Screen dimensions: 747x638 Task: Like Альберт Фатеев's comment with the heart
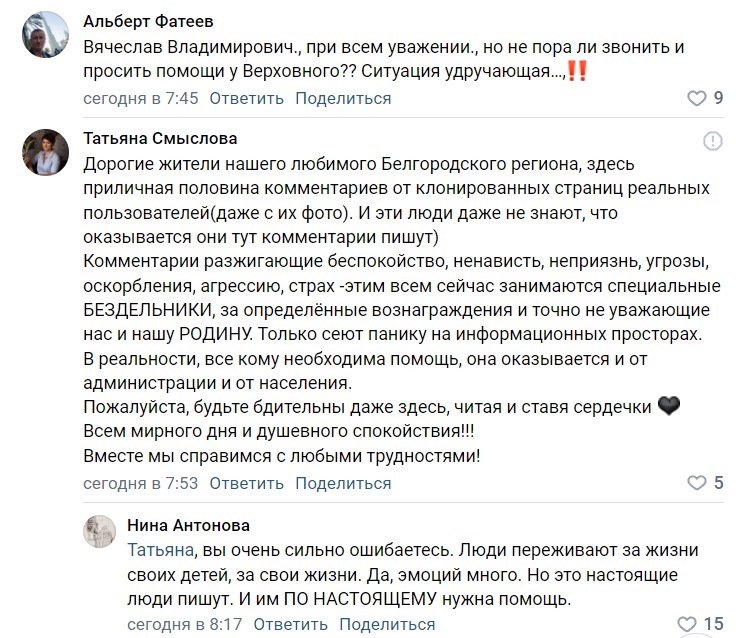(x=696, y=98)
